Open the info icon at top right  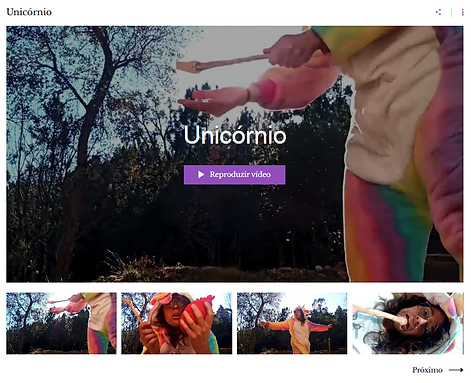pos(462,12)
